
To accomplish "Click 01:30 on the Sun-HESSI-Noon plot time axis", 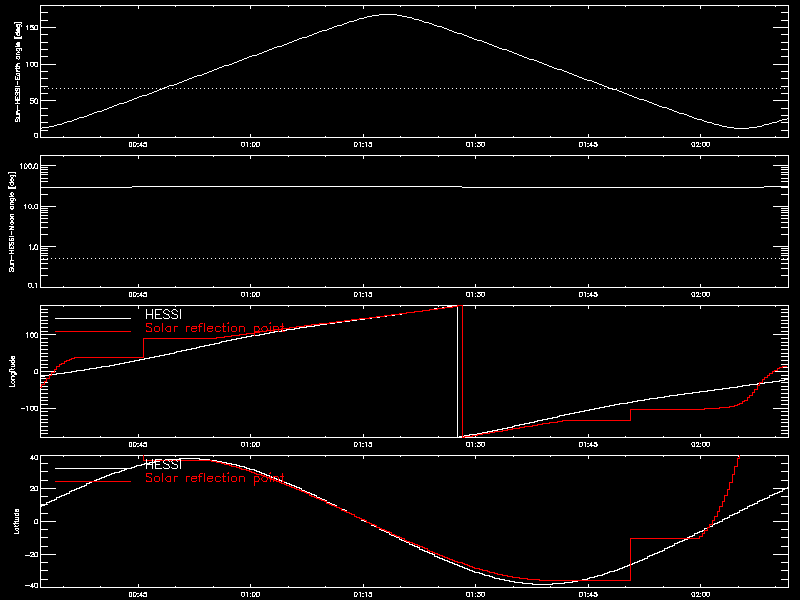I will point(476,295).
